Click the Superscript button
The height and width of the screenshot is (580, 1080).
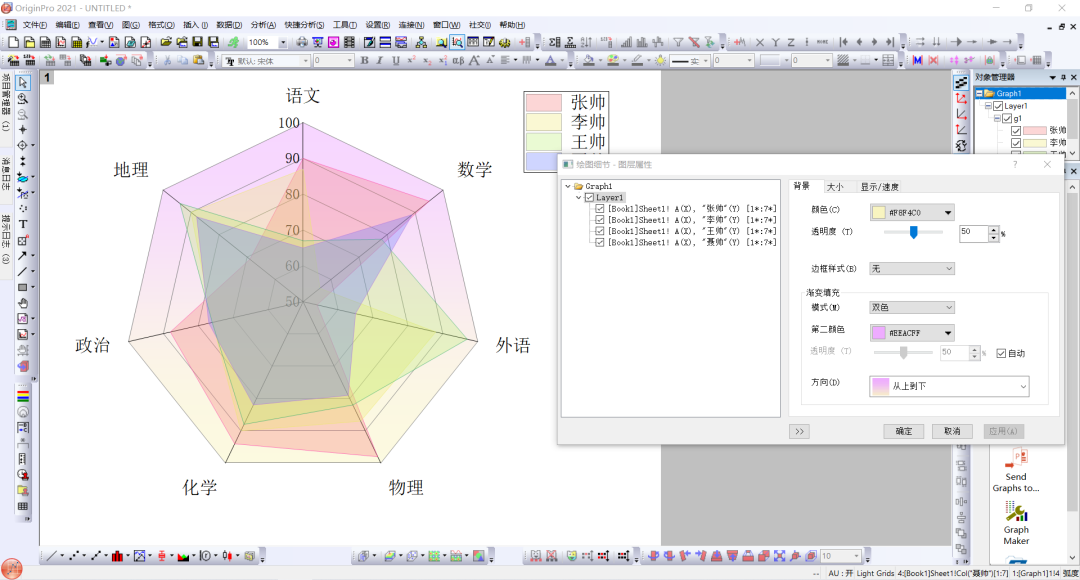click(x=411, y=61)
